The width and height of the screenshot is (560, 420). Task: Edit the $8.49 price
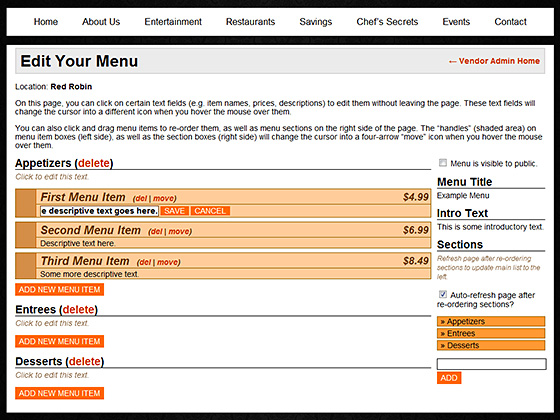(x=416, y=261)
